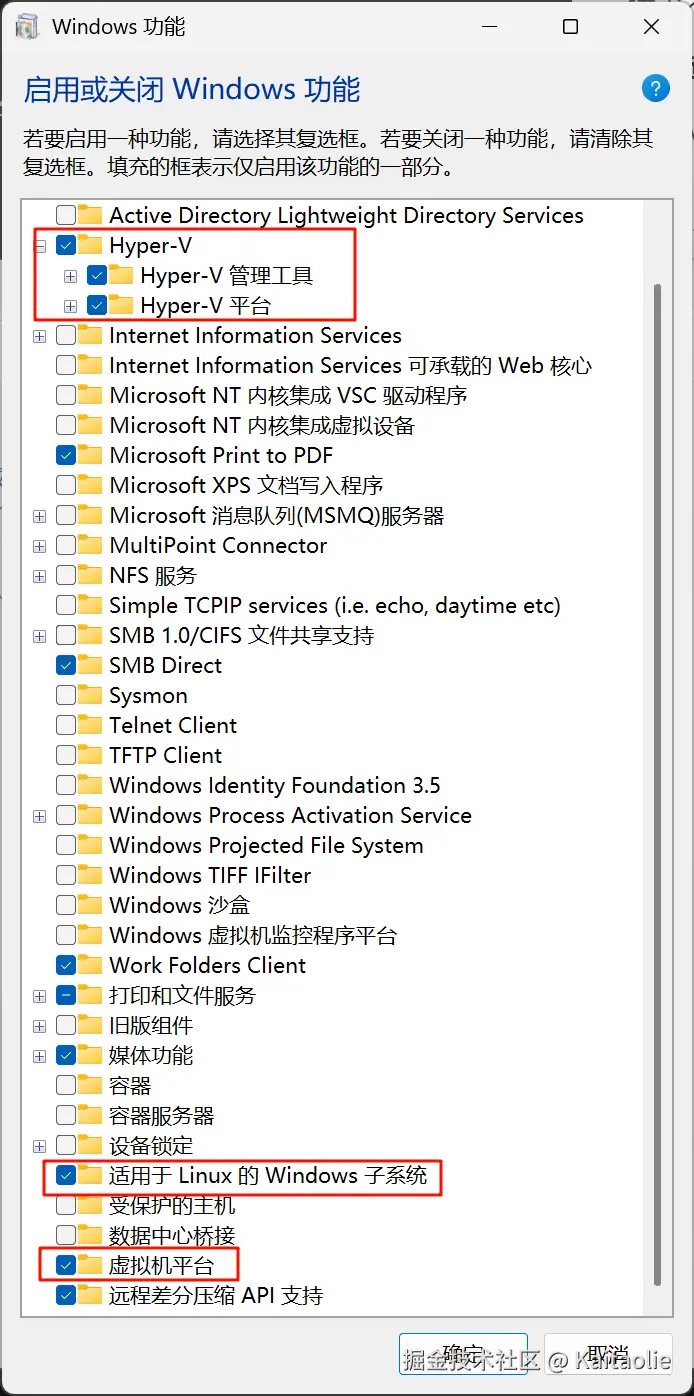Expand the SMB 1.0/CIFS 文件共享支持 node
694x1396 pixels.
pos(40,636)
